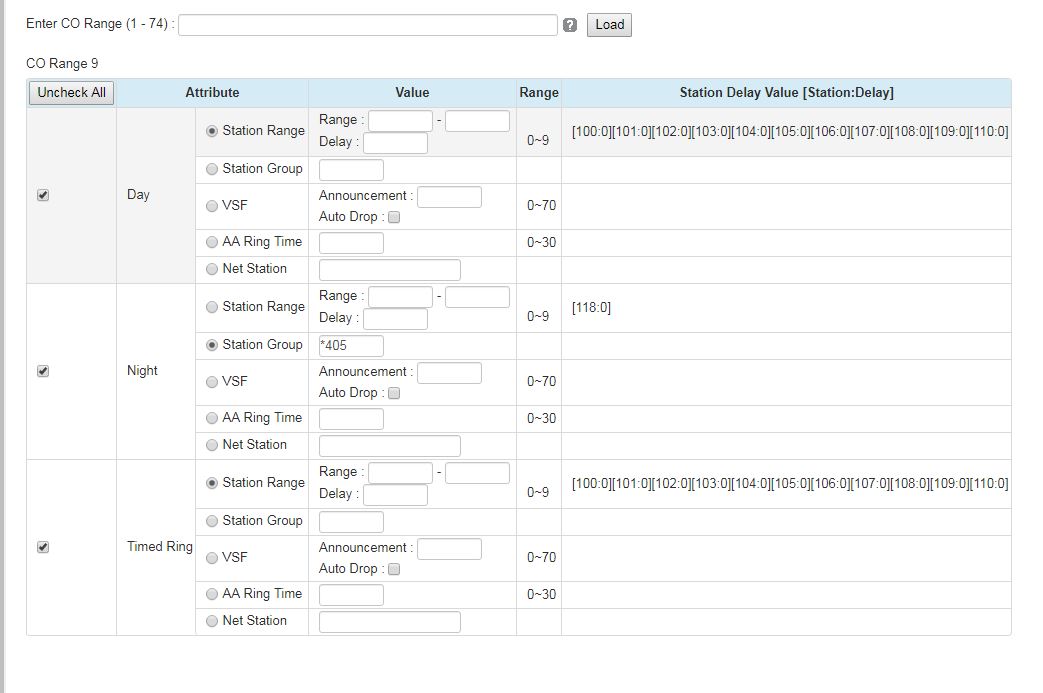
Task: Select VSF radio button under Day
Action: (x=211, y=206)
